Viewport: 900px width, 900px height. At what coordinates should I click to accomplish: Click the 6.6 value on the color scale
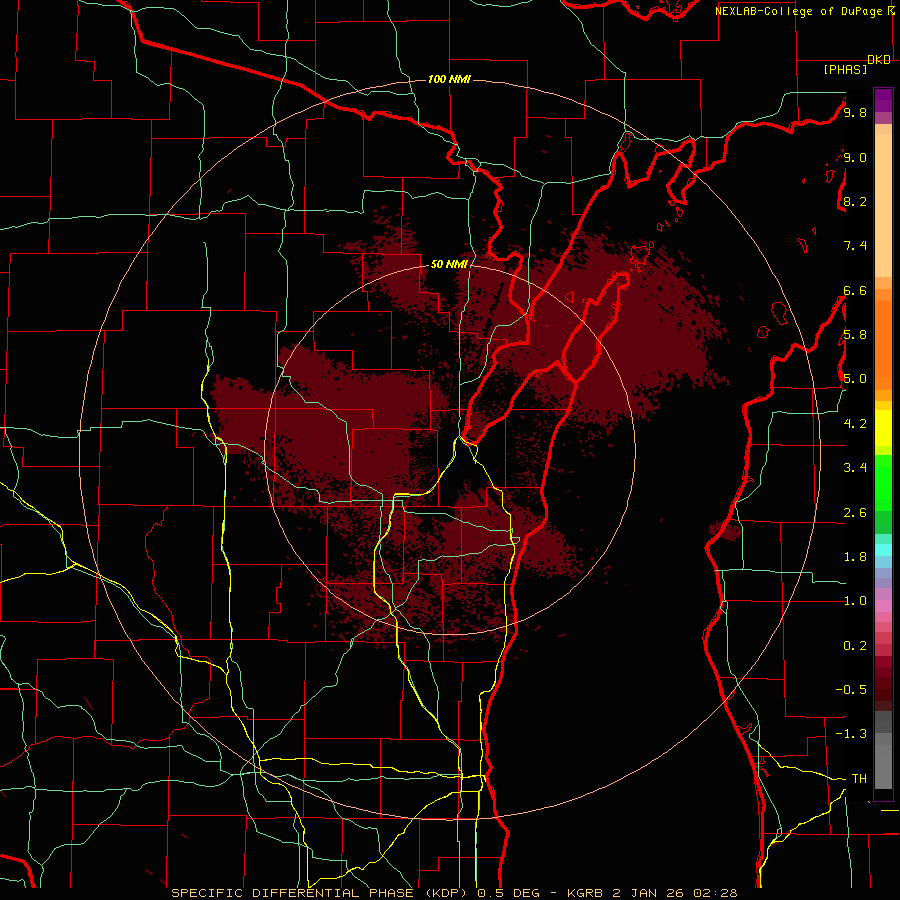[x=855, y=290]
